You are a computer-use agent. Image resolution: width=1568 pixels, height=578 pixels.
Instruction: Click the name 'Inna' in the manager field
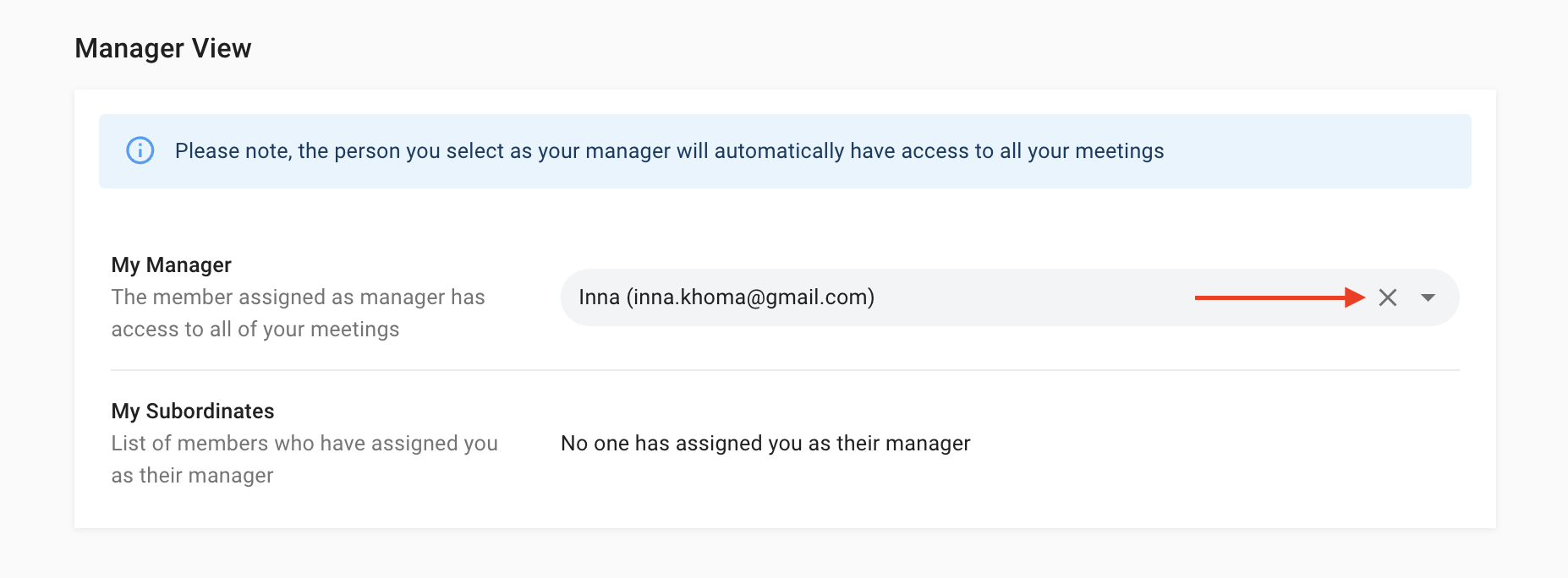tap(600, 297)
